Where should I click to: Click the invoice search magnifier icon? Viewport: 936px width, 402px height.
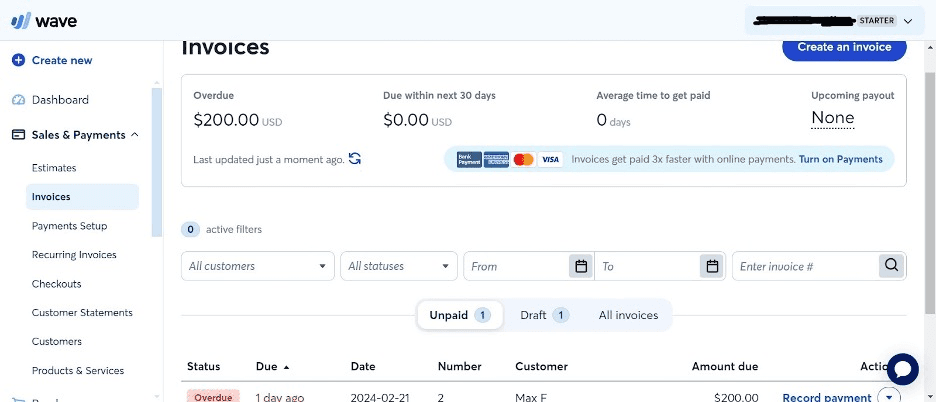(x=890, y=266)
